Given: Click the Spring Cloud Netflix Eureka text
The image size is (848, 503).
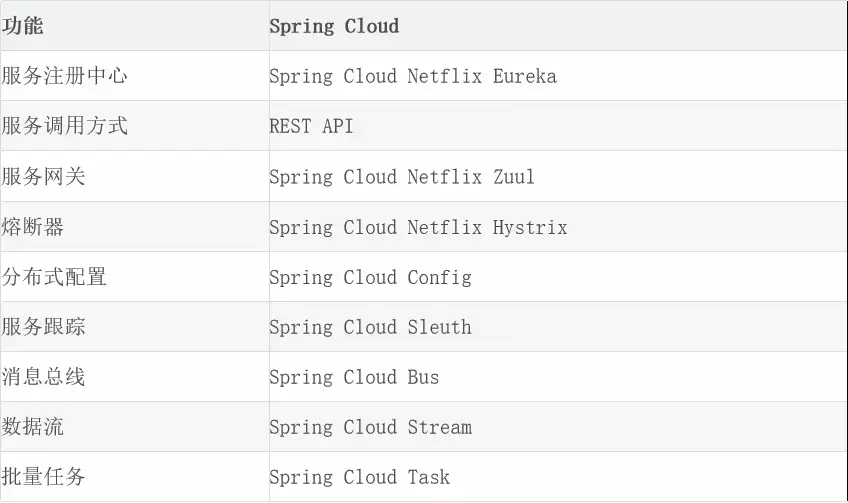Looking at the screenshot, I should coord(413,76).
